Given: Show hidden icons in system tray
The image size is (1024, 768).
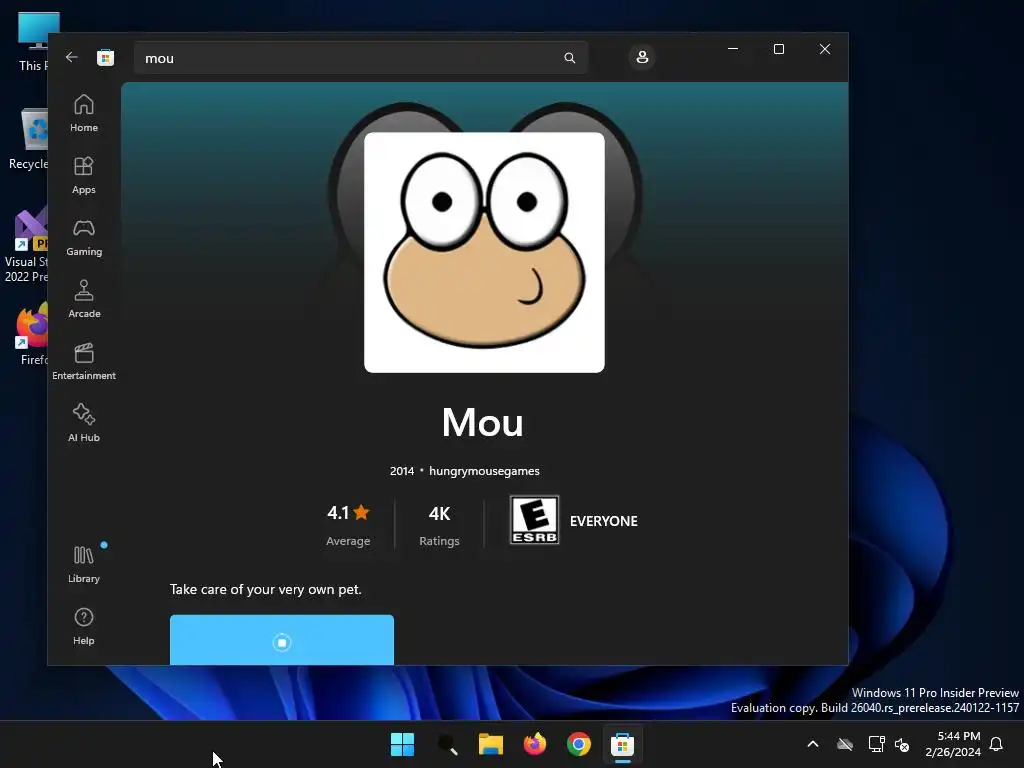Looking at the screenshot, I should point(813,744).
